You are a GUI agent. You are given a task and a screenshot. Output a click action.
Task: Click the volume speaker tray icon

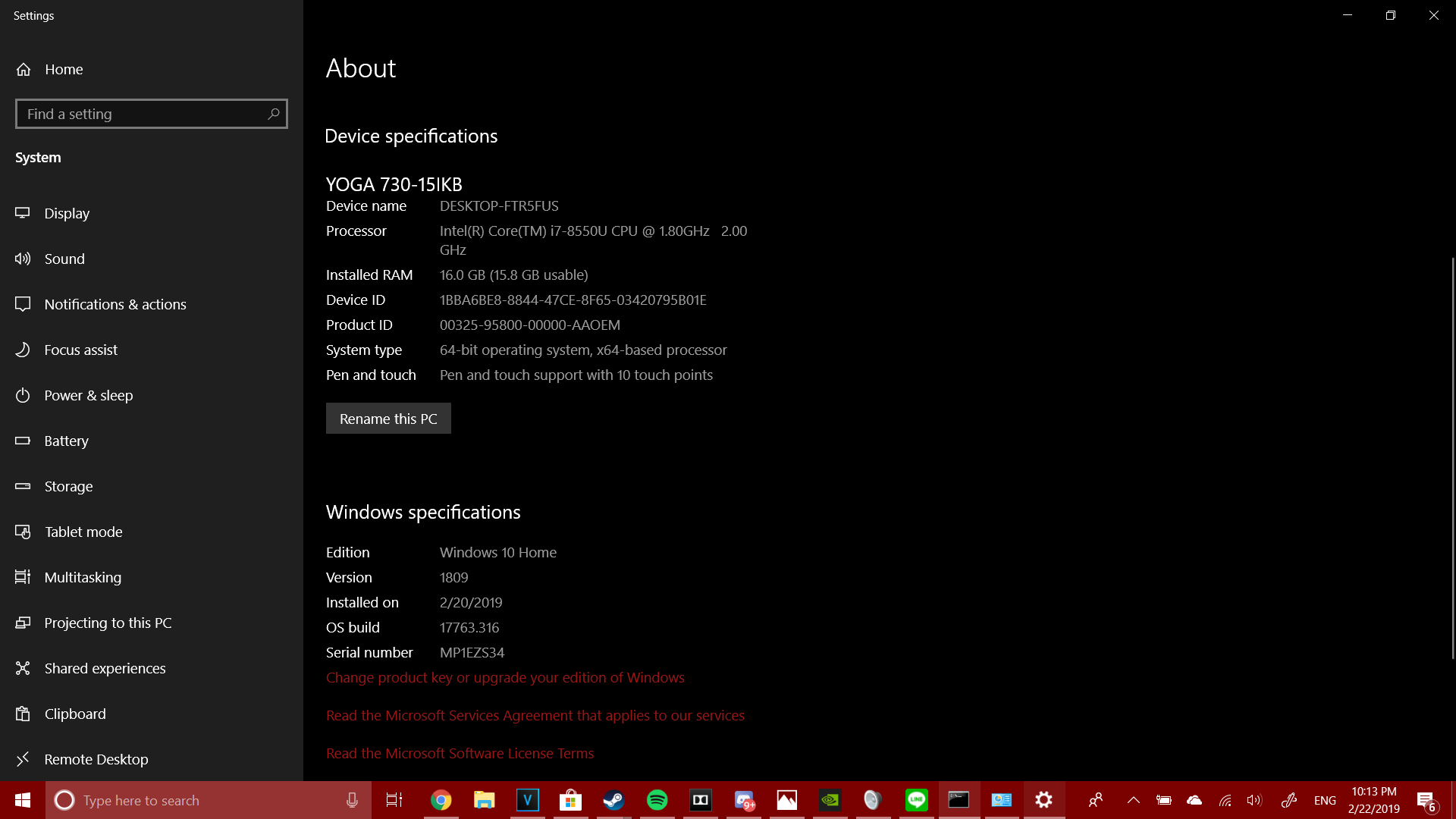coord(1255,800)
